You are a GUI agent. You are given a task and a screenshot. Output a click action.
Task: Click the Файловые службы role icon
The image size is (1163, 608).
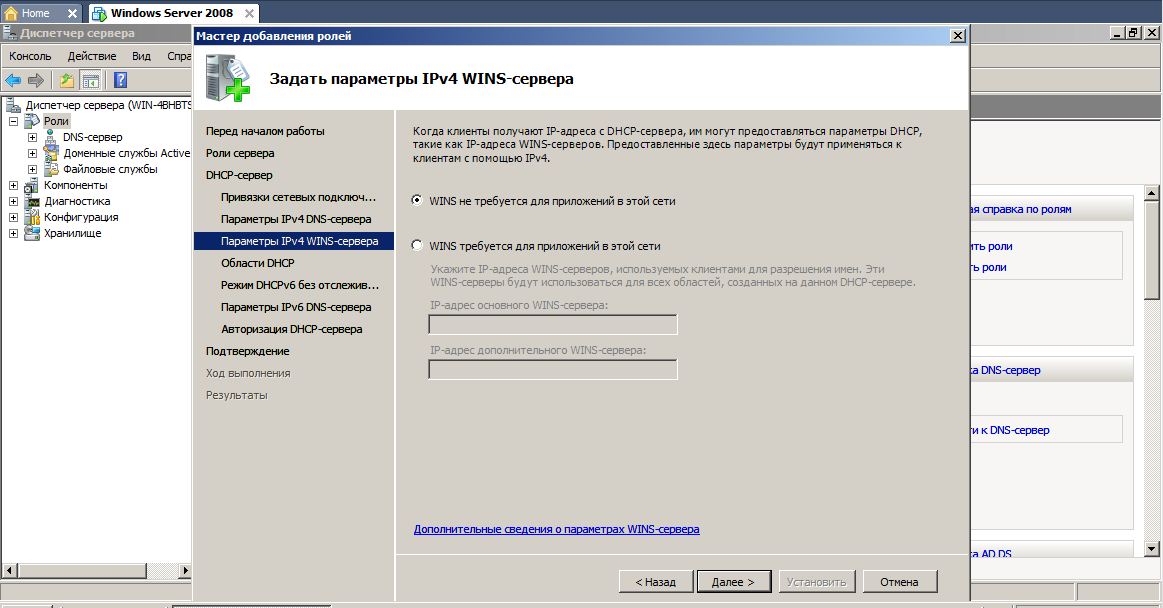point(50,169)
